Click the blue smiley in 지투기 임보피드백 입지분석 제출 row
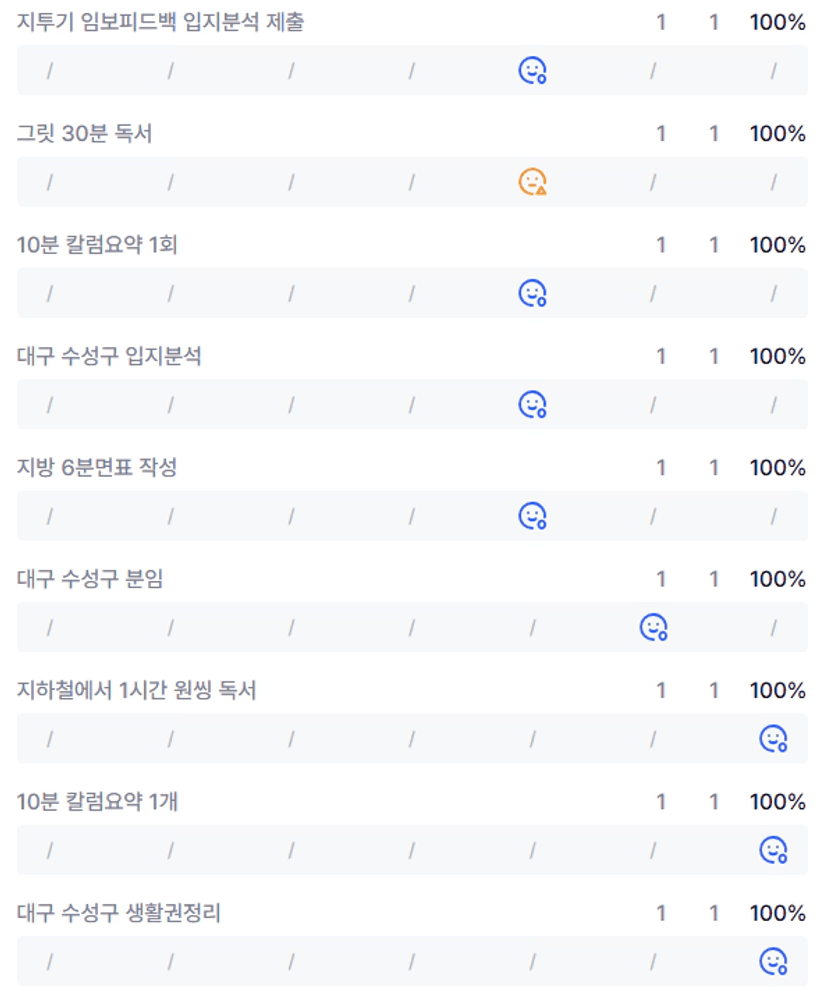 coord(532,70)
